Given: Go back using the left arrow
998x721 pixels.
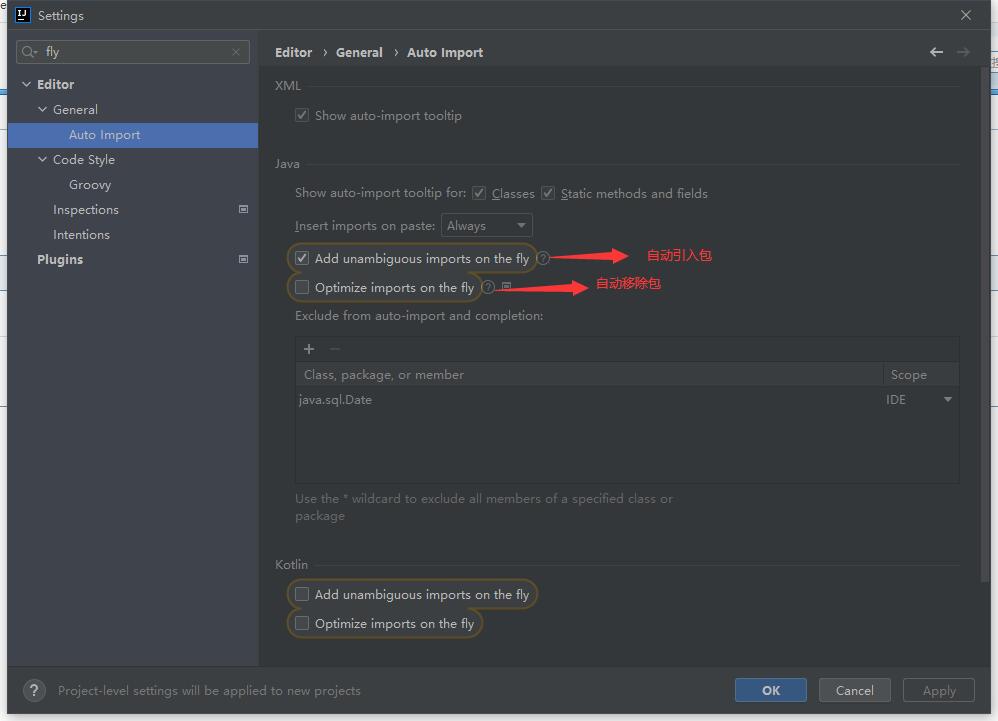Looking at the screenshot, I should coord(936,52).
